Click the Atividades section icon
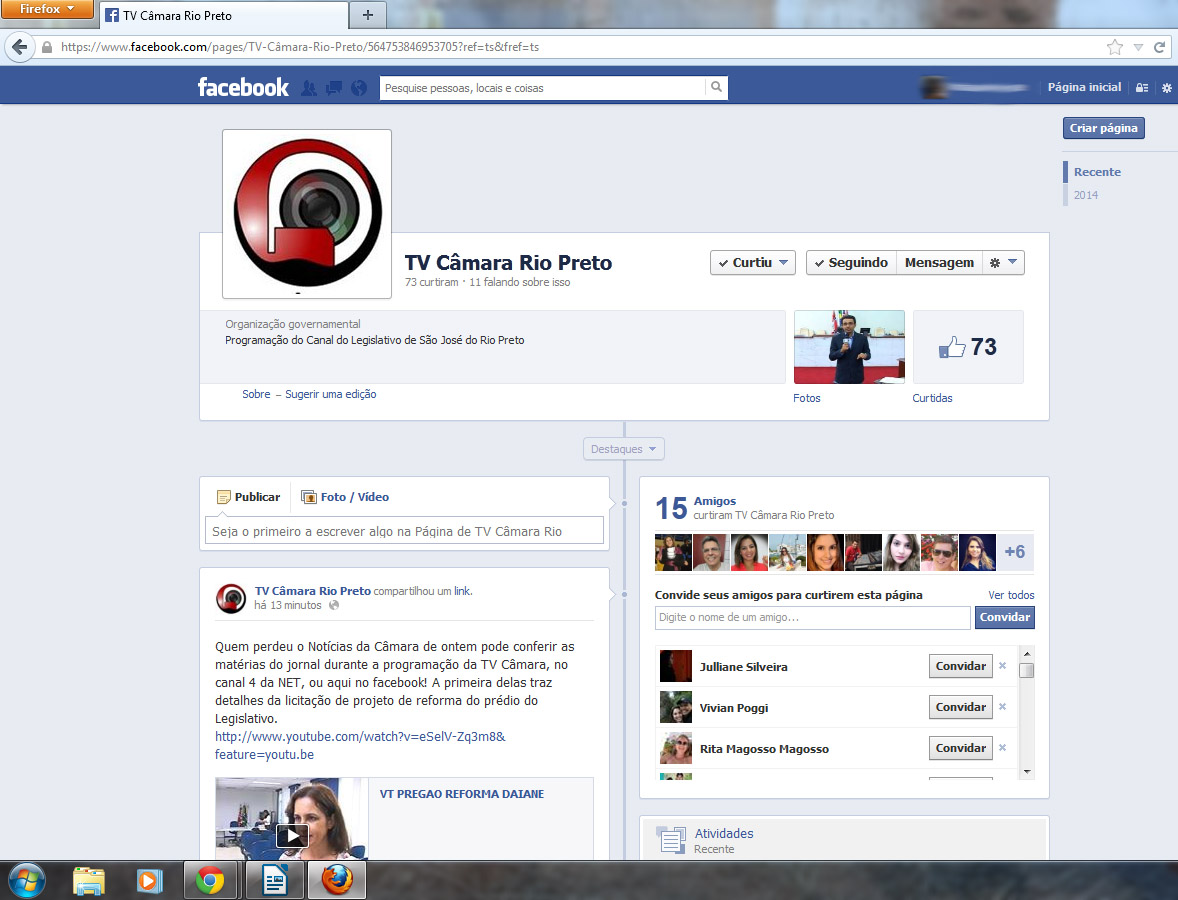Image resolution: width=1178 pixels, height=900 pixels. tap(671, 840)
